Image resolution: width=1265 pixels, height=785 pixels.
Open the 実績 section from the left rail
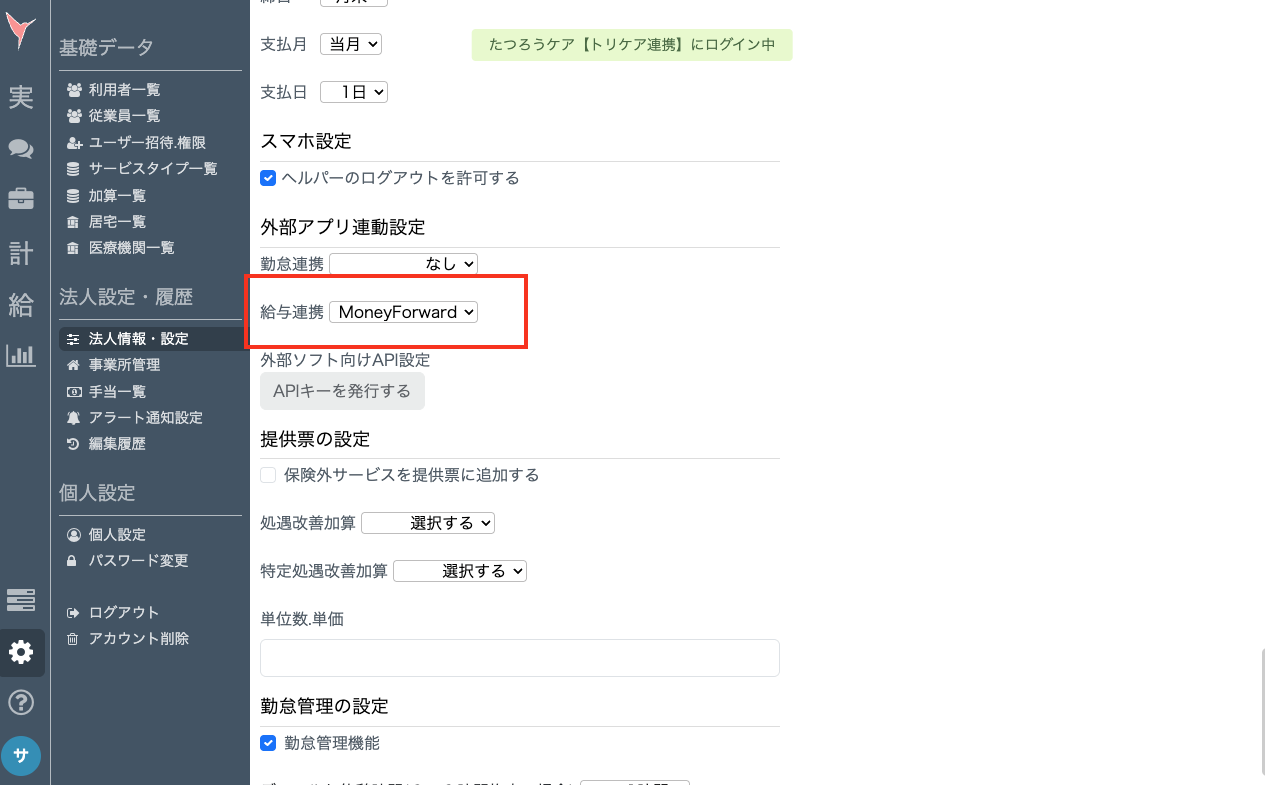point(21,97)
